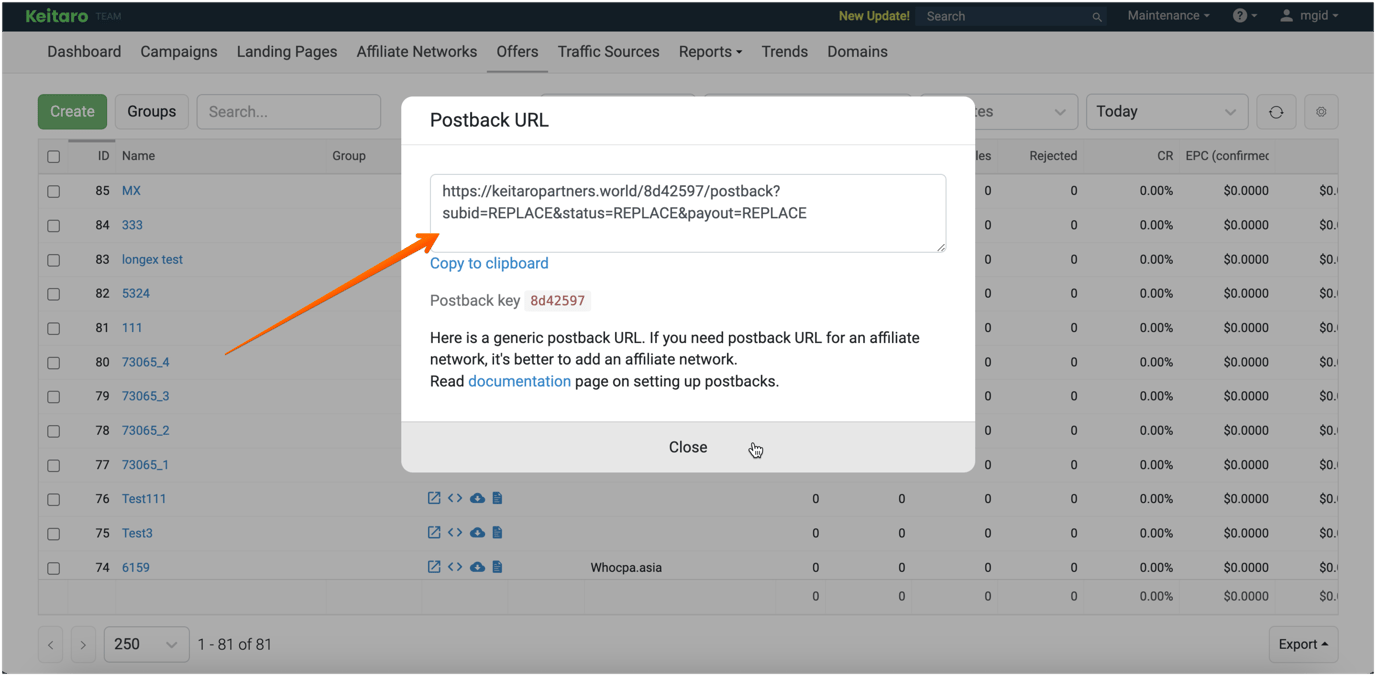Click inside the postback URL text box
Viewport: 1376px width, 676px height.
tap(687, 212)
